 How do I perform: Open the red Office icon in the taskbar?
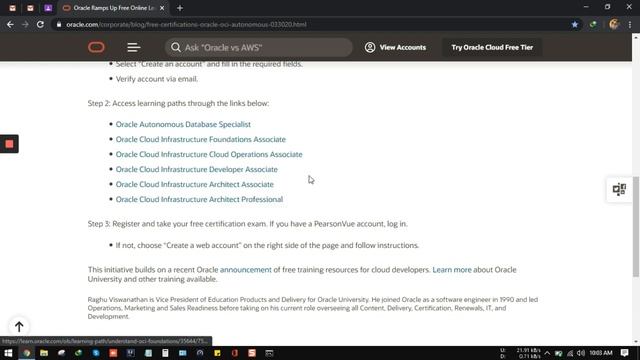coord(235,353)
